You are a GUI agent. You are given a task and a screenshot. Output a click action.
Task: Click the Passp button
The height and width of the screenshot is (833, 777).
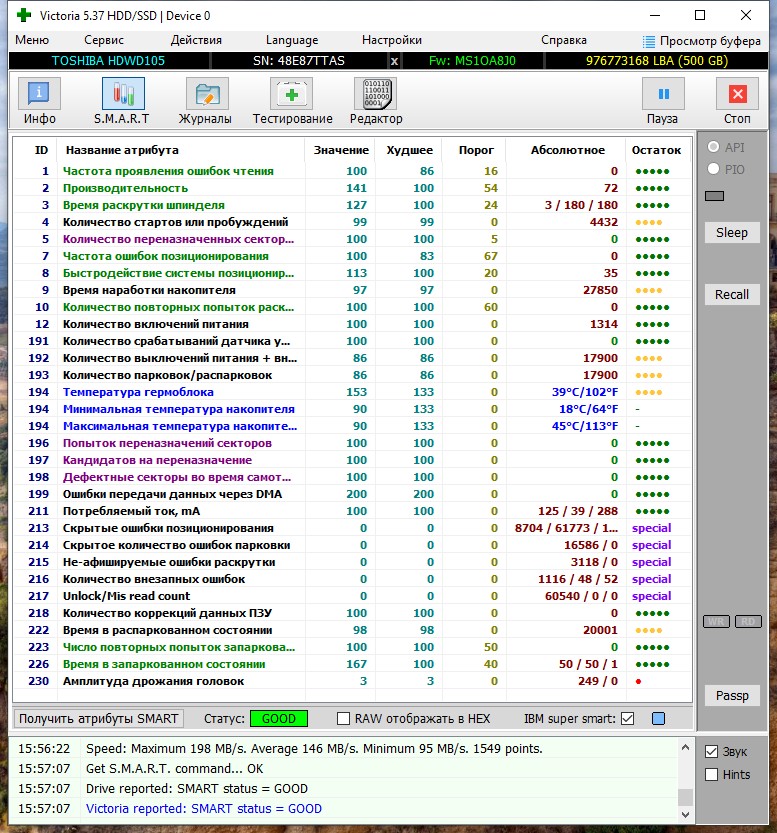point(732,695)
